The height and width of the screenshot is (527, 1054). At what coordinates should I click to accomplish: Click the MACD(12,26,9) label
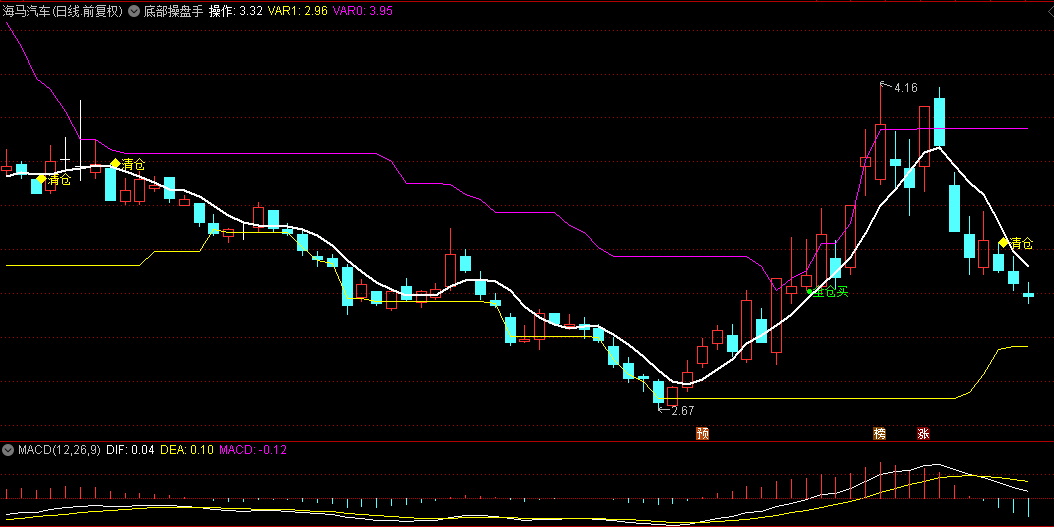point(59,450)
